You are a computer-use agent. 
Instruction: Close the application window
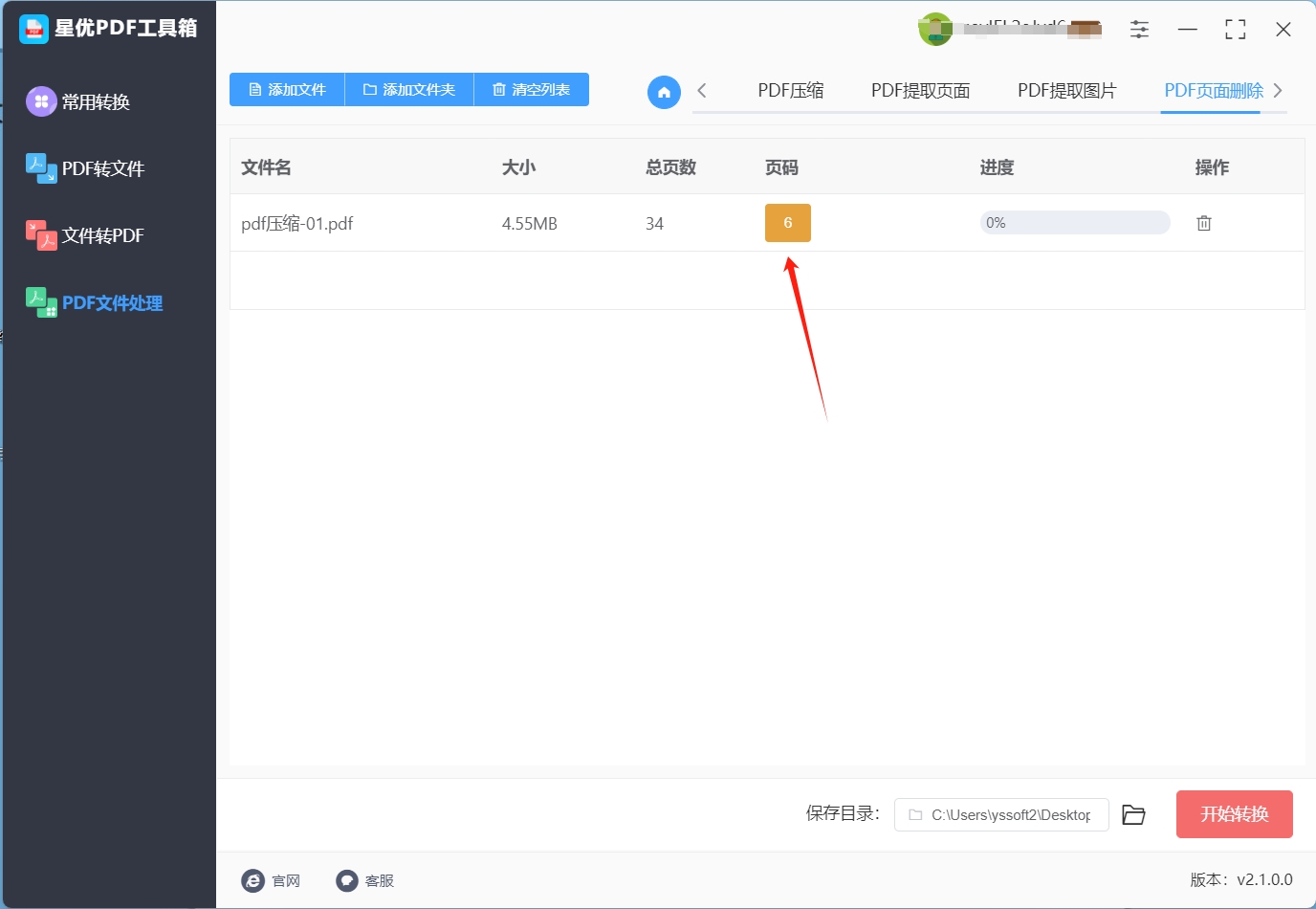(1283, 30)
